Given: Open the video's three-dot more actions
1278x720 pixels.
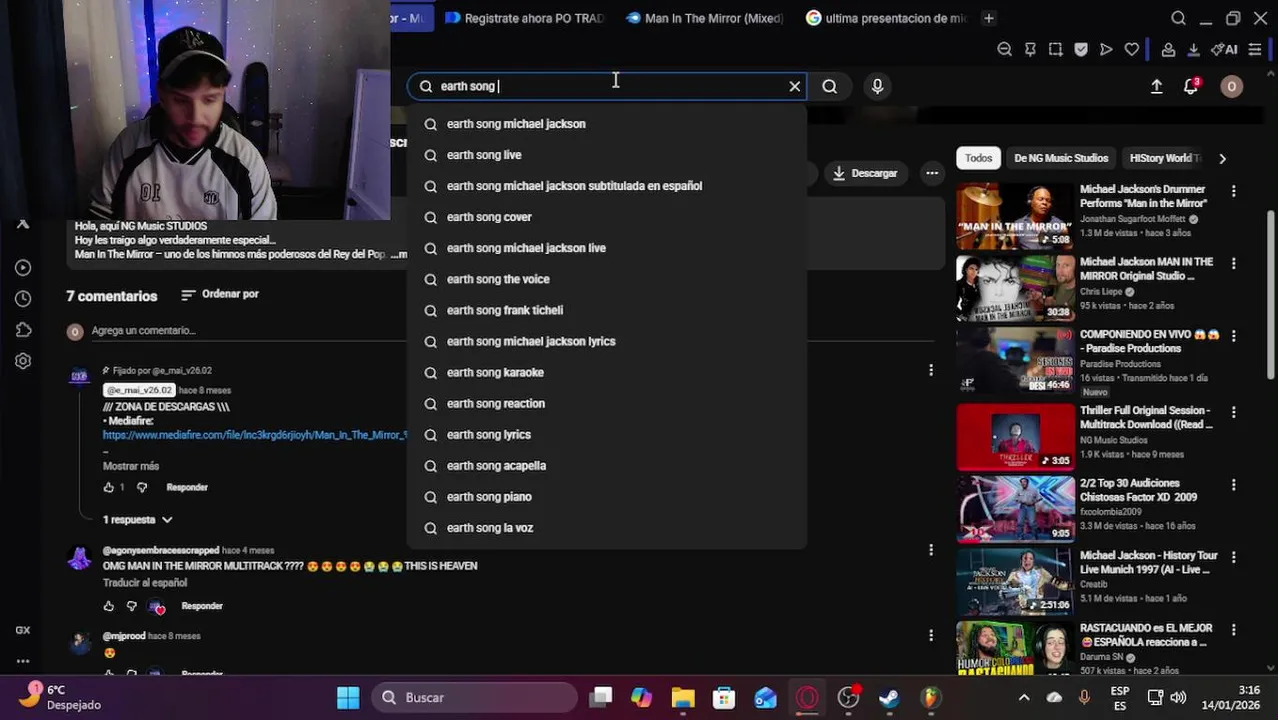Looking at the screenshot, I should [x=932, y=173].
